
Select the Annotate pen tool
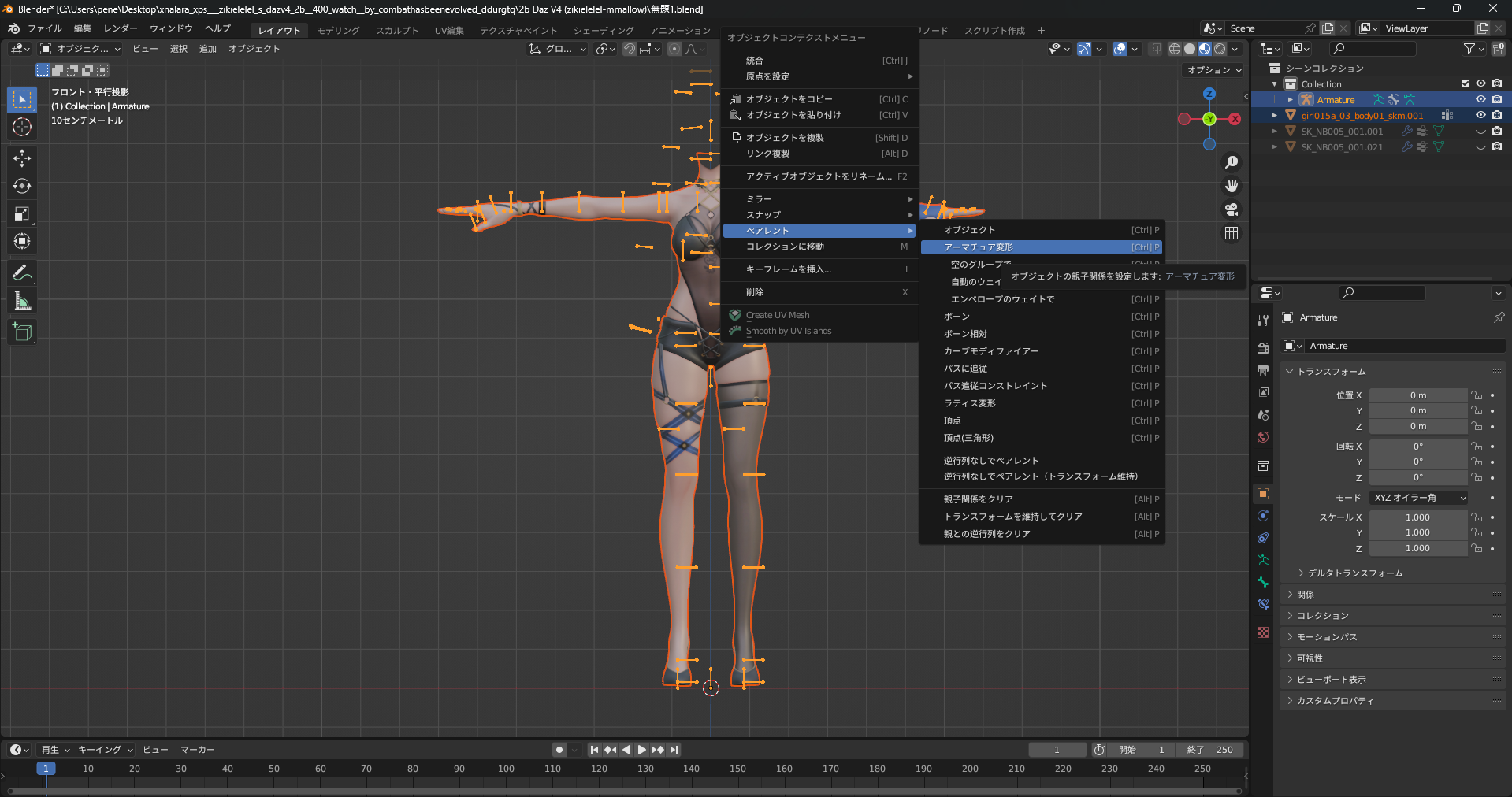(22, 273)
